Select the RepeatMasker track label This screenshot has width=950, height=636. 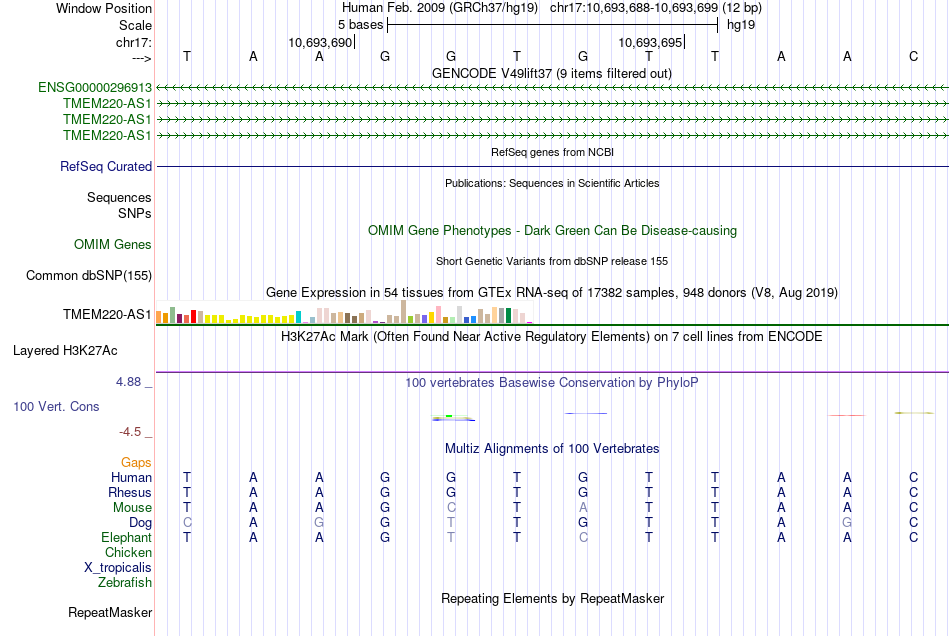tap(110, 613)
